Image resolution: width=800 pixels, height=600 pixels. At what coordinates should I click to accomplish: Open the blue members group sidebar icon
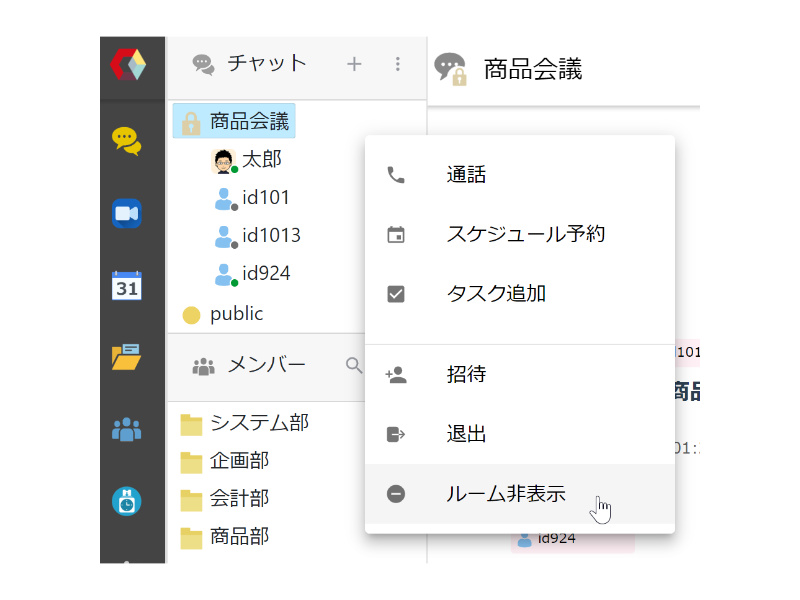pos(127,430)
